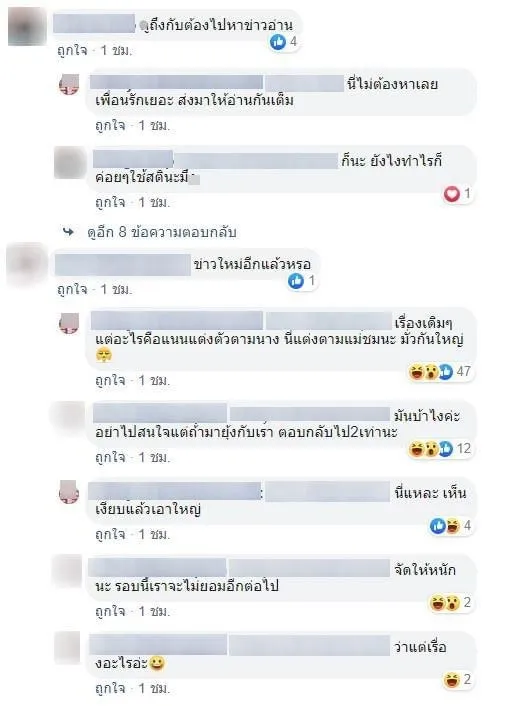Like the เพื่อนรักเยอะ reply via ถูกใจ
Image resolution: width=510 pixels, height=706 pixels.
[110, 125]
